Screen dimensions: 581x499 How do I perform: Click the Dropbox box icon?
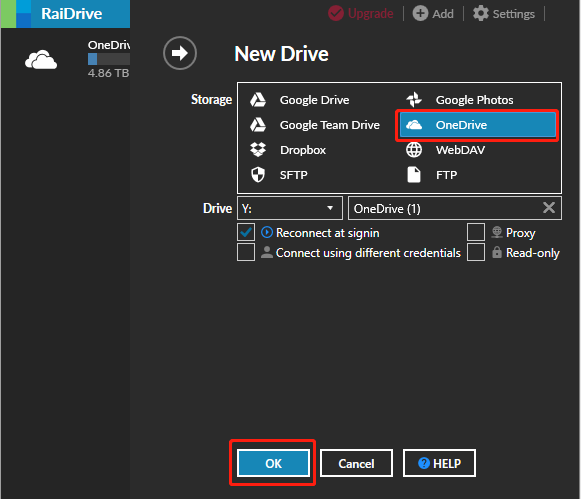click(258, 150)
